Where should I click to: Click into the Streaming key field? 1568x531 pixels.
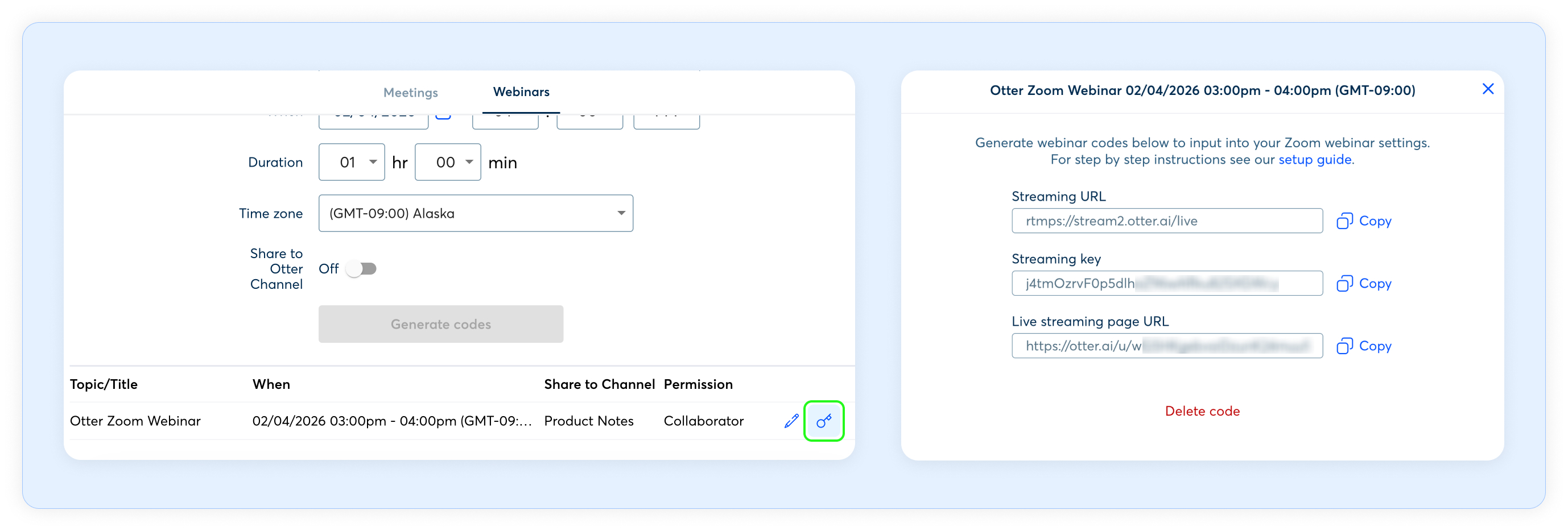pos(1166,284)
